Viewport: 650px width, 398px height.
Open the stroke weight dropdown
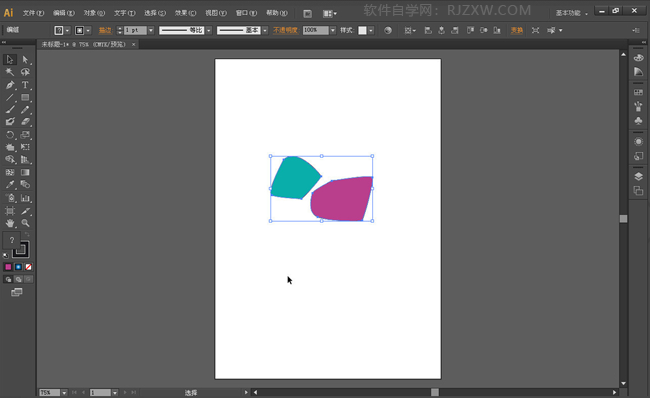pyautogui.click(x=151, y=30)
